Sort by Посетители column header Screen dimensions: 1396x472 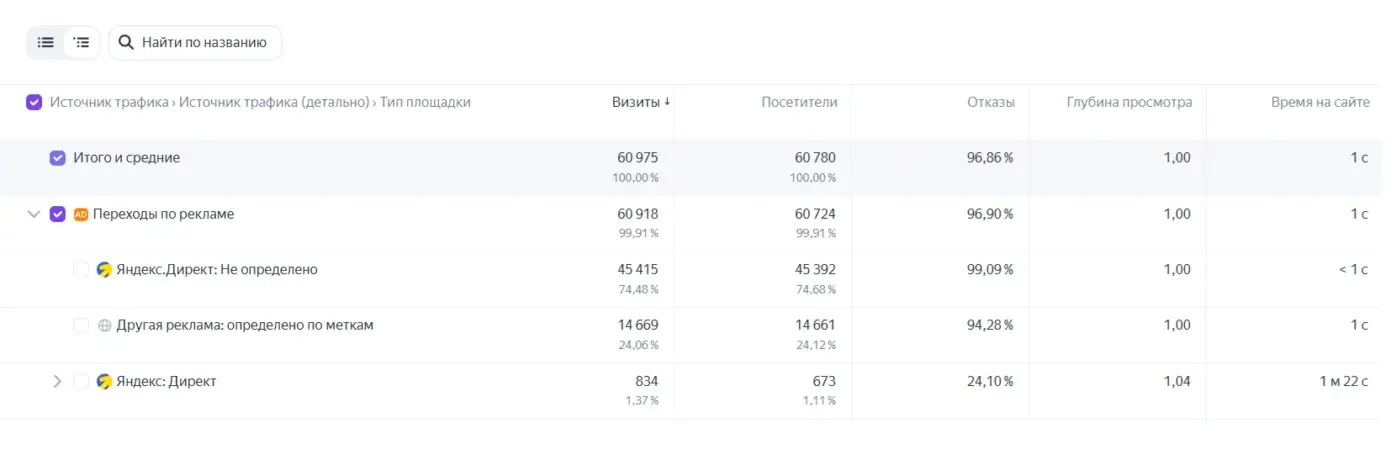point(799,102)
